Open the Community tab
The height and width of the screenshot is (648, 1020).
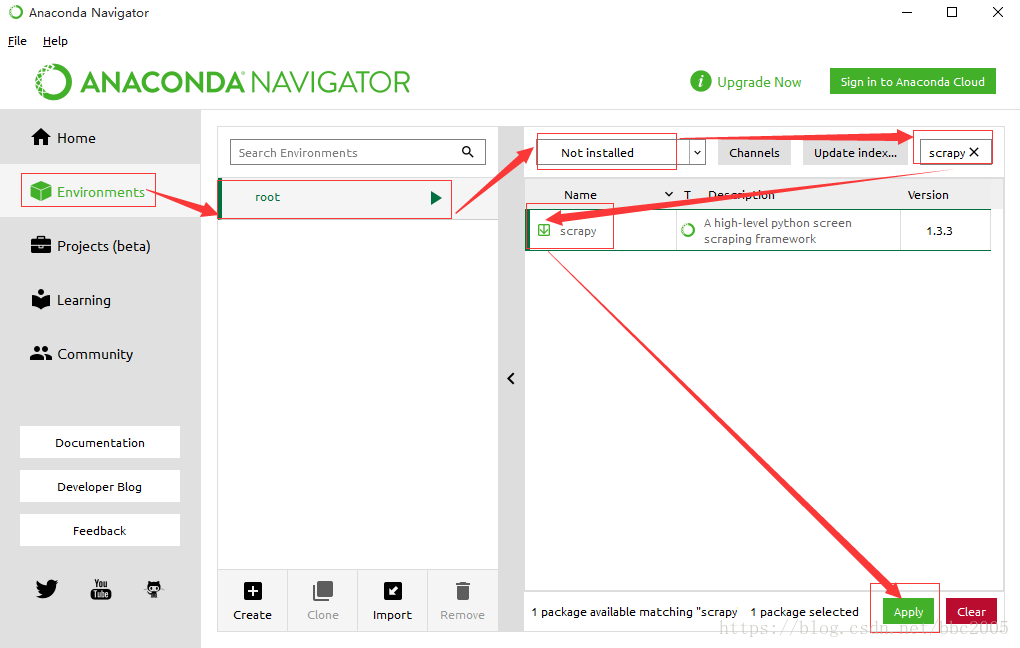(x=100, y=353)
